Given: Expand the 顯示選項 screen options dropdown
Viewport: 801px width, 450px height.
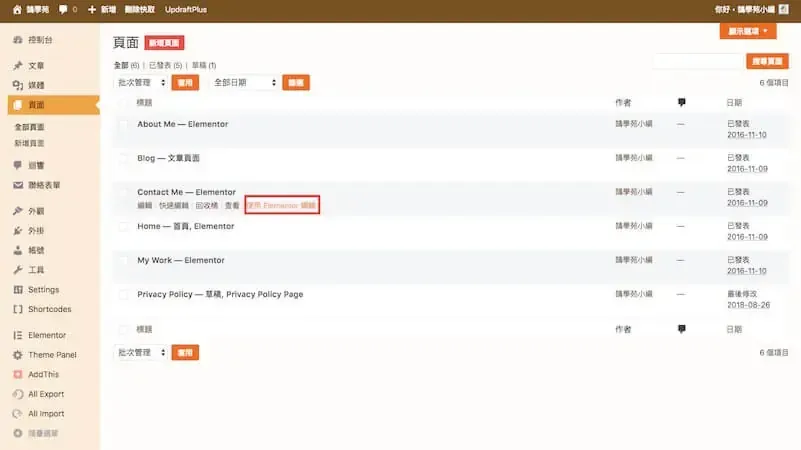Looking at the screenshot, I should click(x=748, y=31).
